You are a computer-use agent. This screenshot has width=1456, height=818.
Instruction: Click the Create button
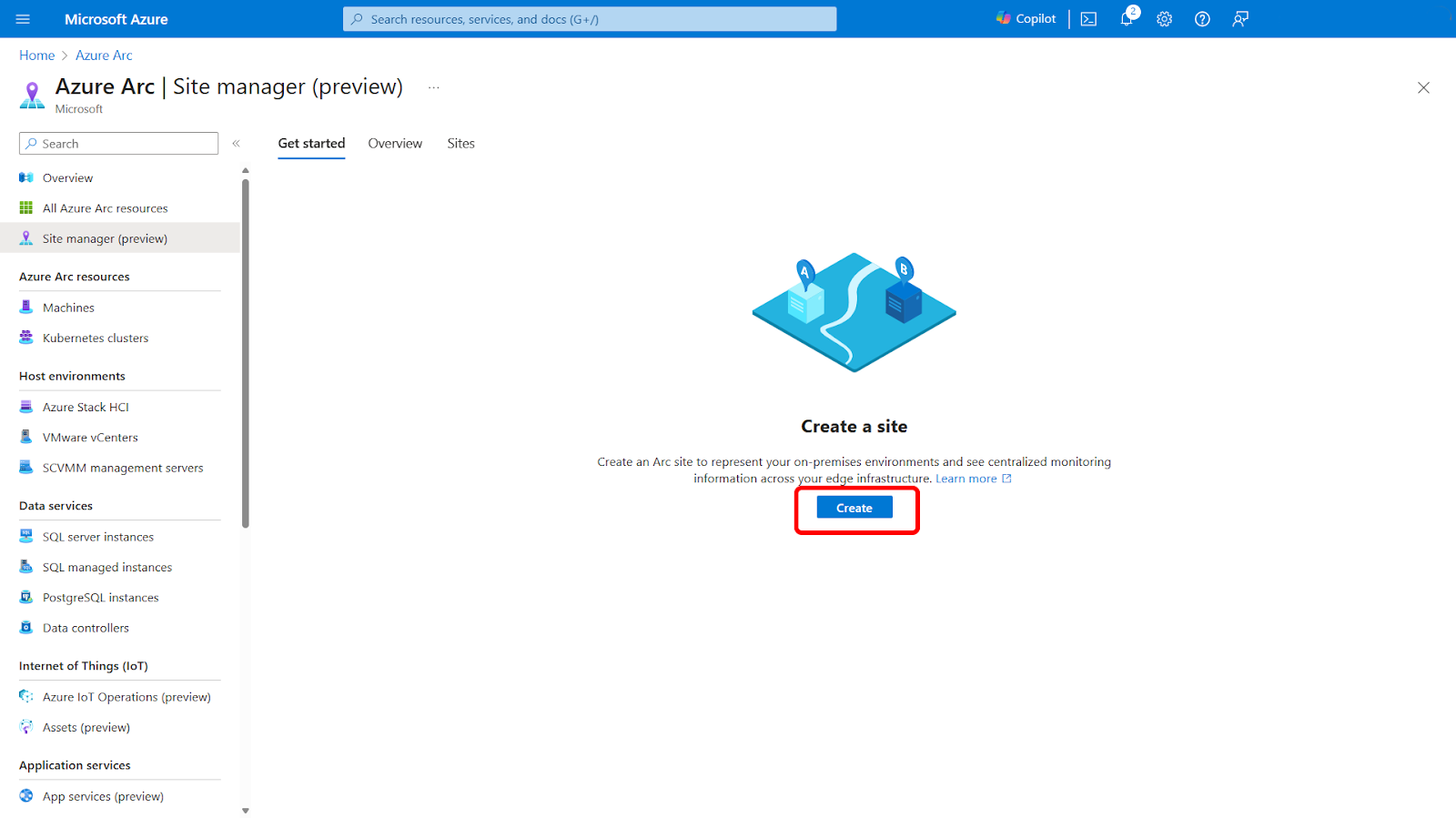854,508
